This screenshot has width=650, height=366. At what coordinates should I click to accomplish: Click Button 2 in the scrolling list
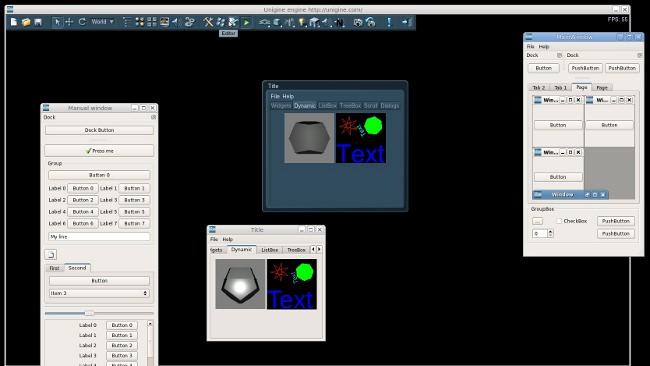point(122,345)
